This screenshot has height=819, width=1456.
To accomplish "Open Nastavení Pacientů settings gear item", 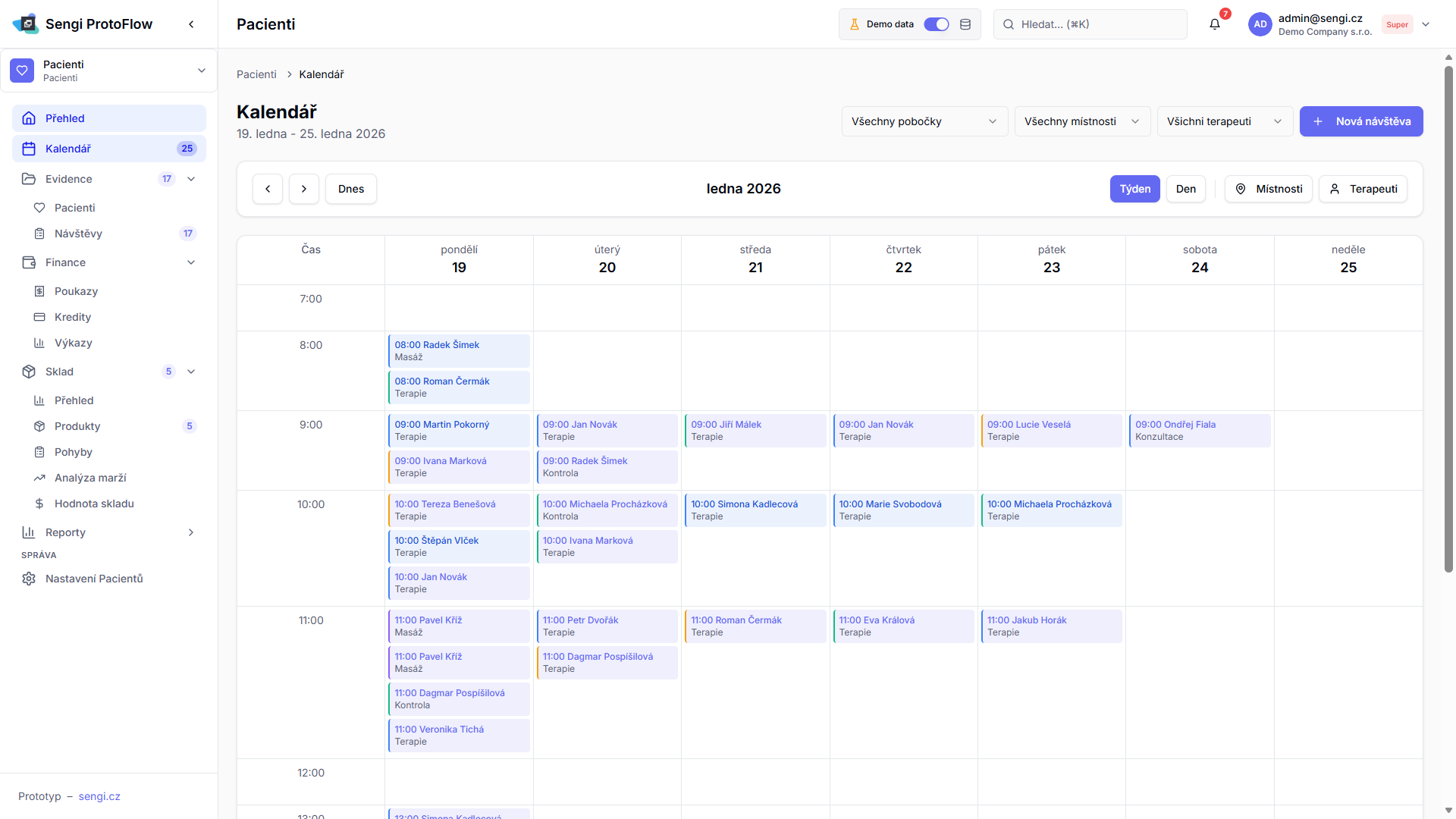I will pyautogui.click(x=94, y=579).
